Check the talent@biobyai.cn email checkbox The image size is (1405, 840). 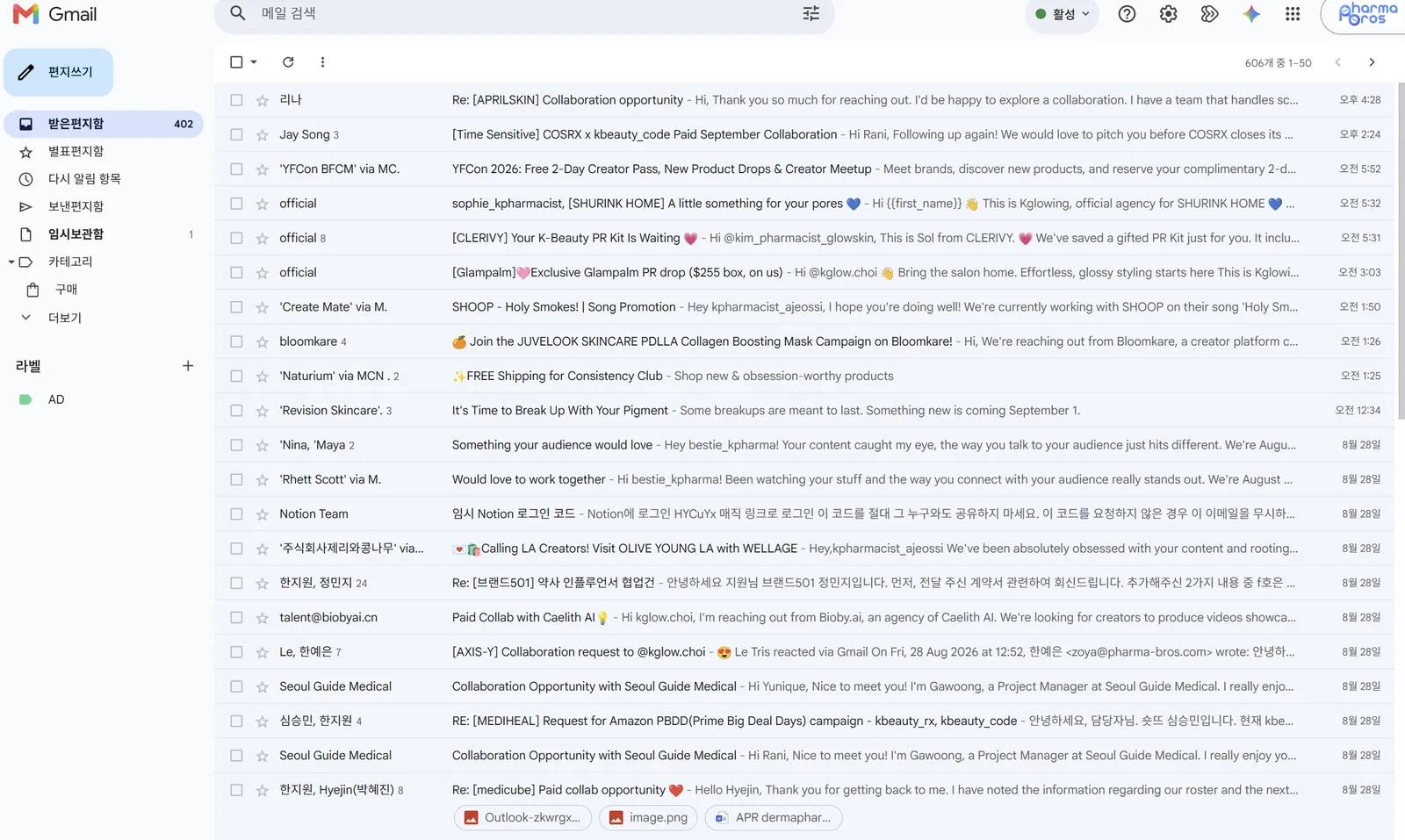coord(236,618)
